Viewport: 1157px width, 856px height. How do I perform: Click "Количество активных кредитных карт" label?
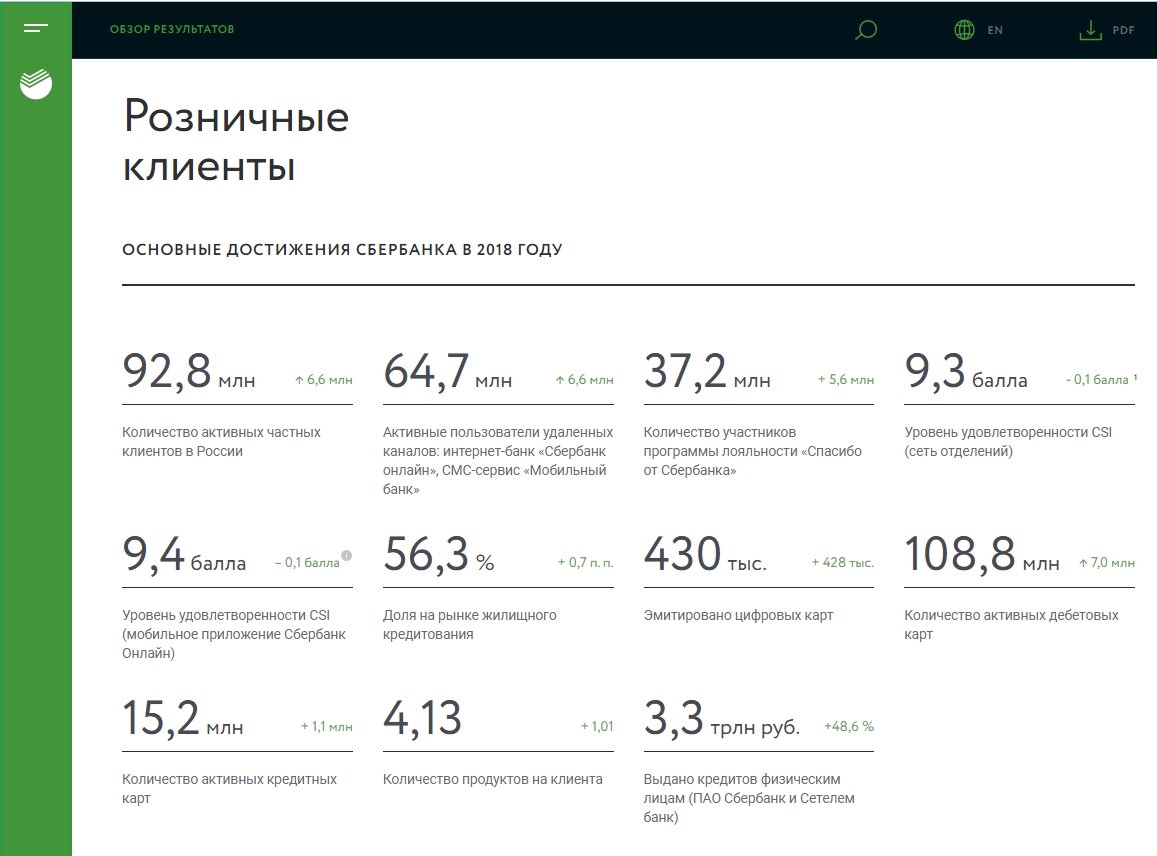[229, 788]
